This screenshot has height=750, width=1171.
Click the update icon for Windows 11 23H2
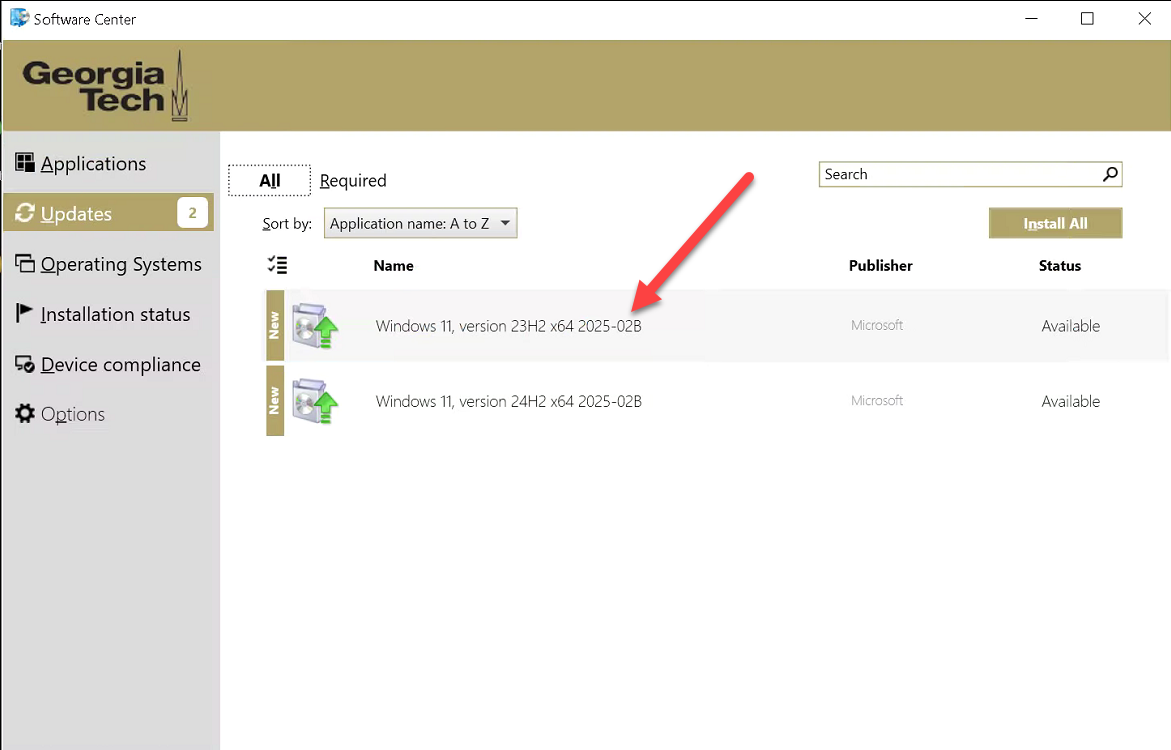coord(314,326)
